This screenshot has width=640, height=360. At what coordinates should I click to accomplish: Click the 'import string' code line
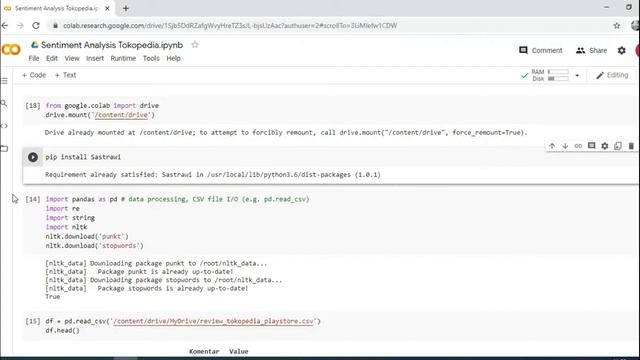tap(70, 218)
